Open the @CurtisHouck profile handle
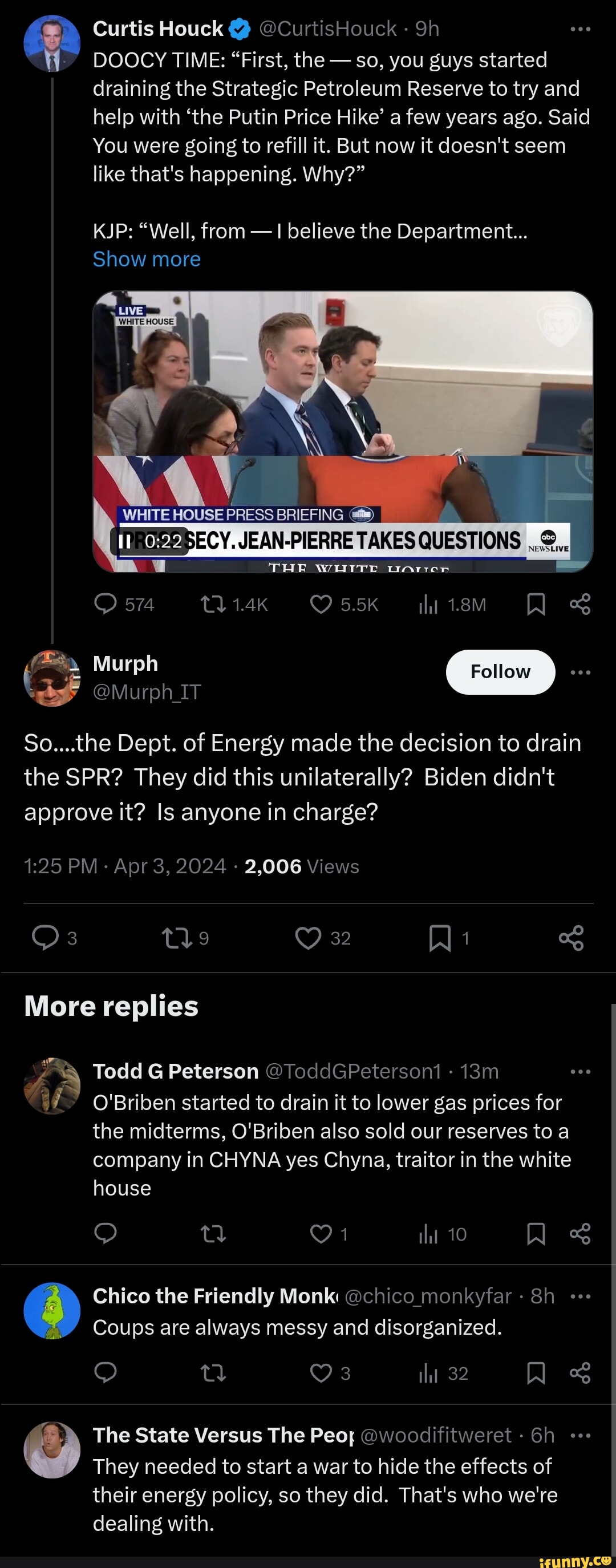 (327, 29)
